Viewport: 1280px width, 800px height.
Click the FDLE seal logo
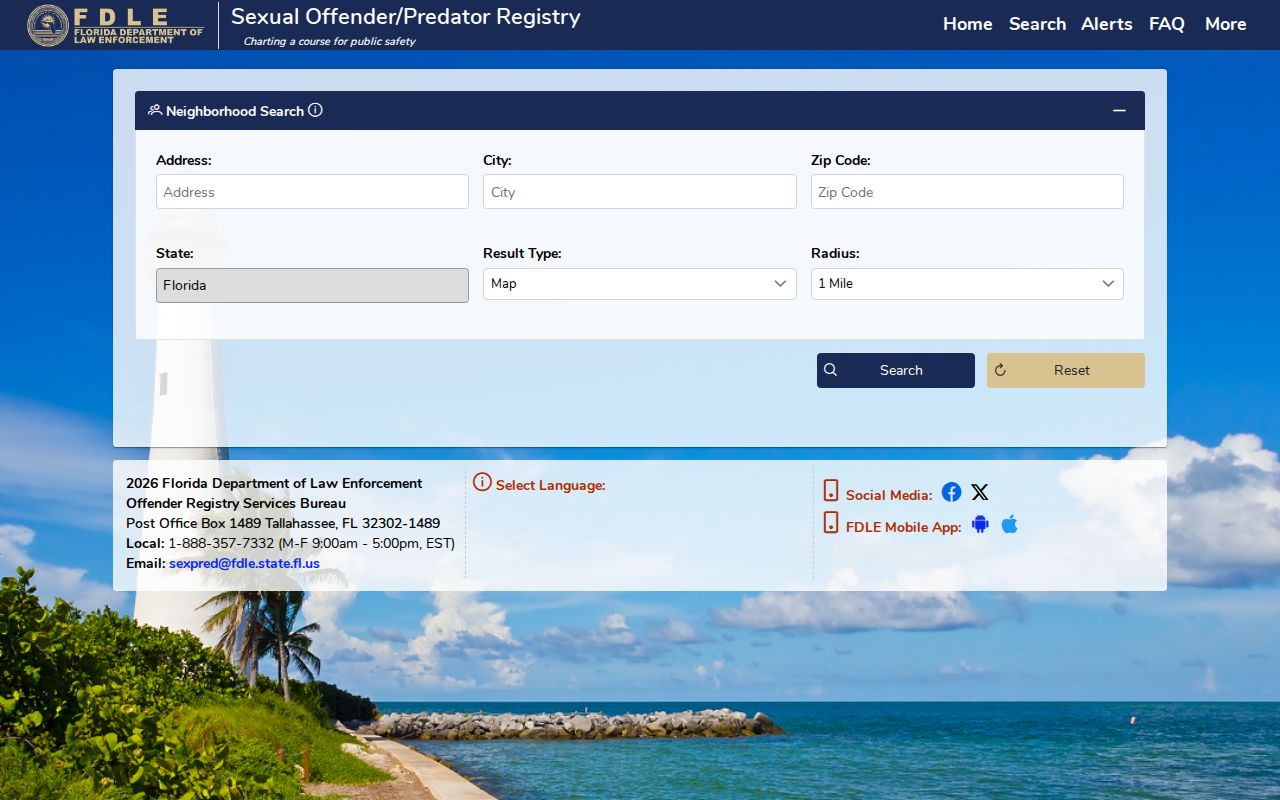(48, 25)
